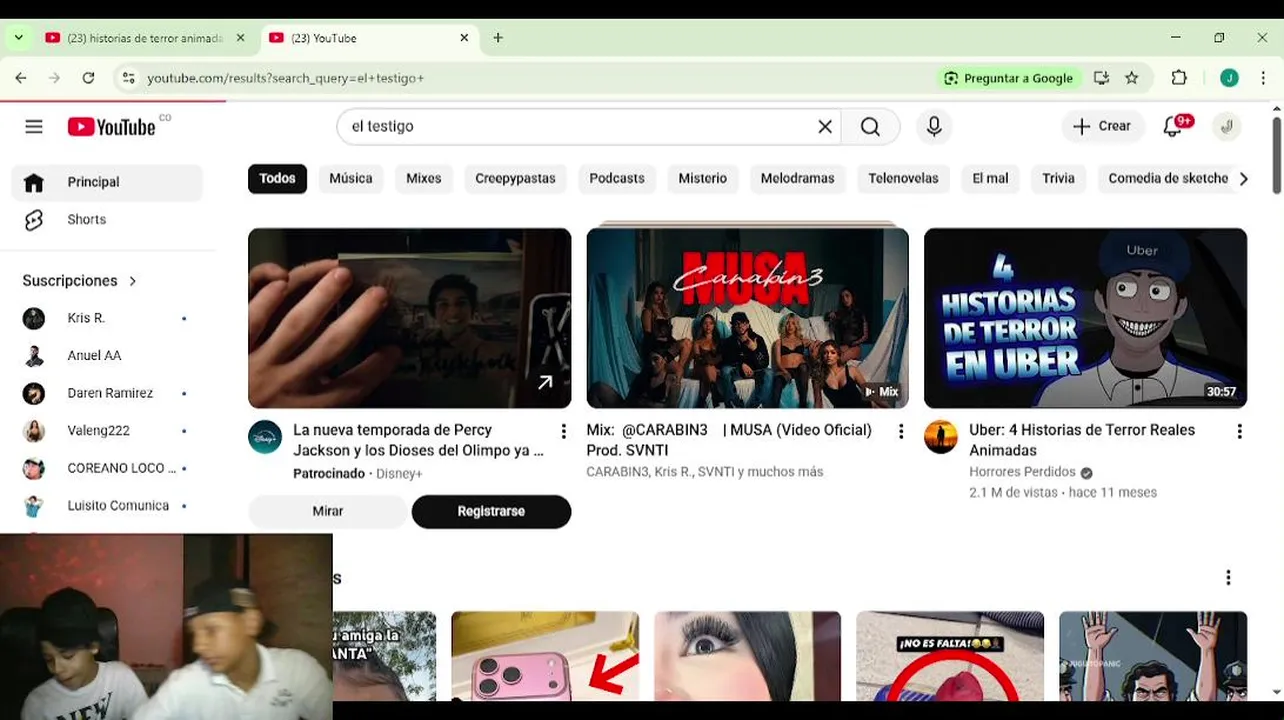Open the pink iPhone Short thumbnail
Viewport: 1284px width, 720px height.
coord(545,656)
